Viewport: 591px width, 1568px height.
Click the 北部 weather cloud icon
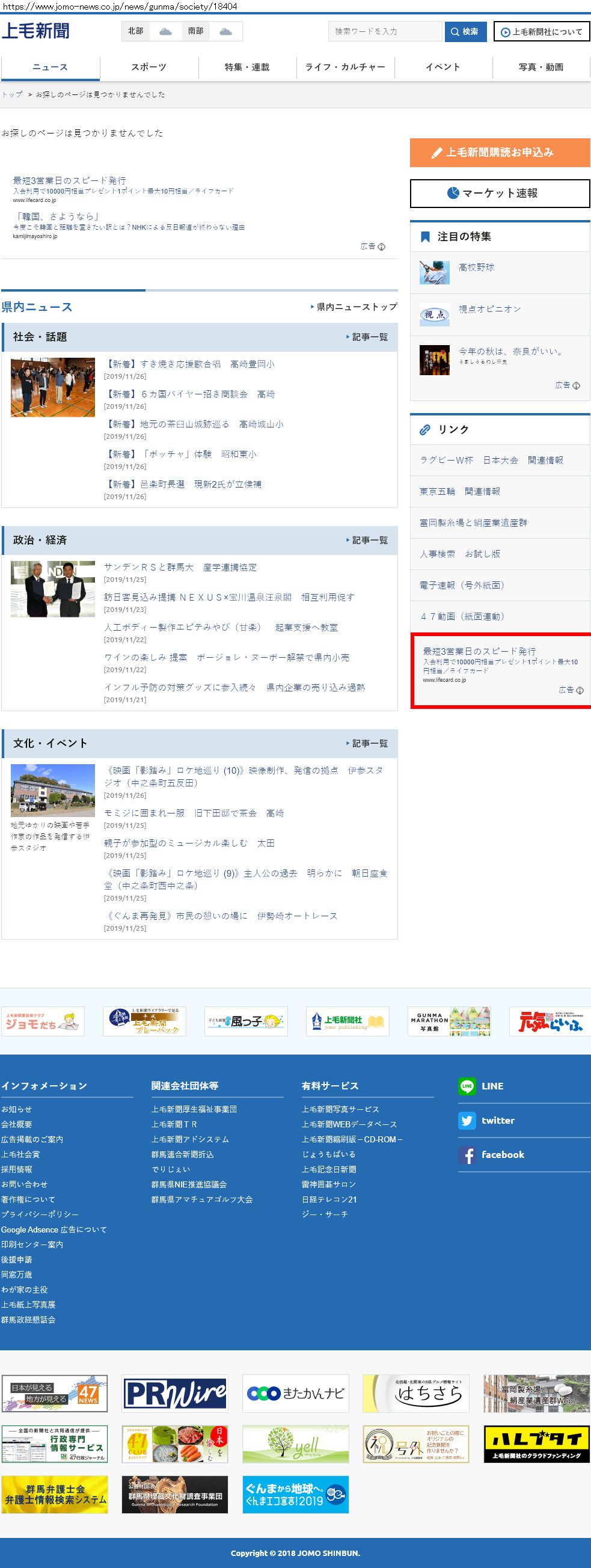[165, 31]
